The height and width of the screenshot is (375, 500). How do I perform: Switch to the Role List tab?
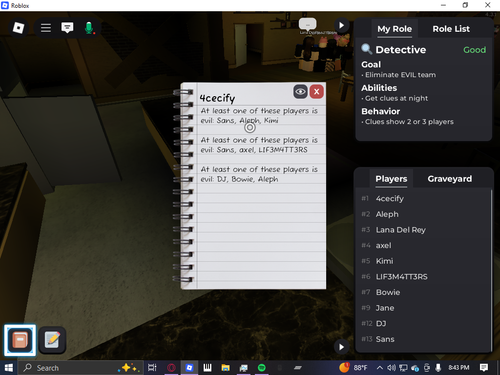[x=451, y=29]
